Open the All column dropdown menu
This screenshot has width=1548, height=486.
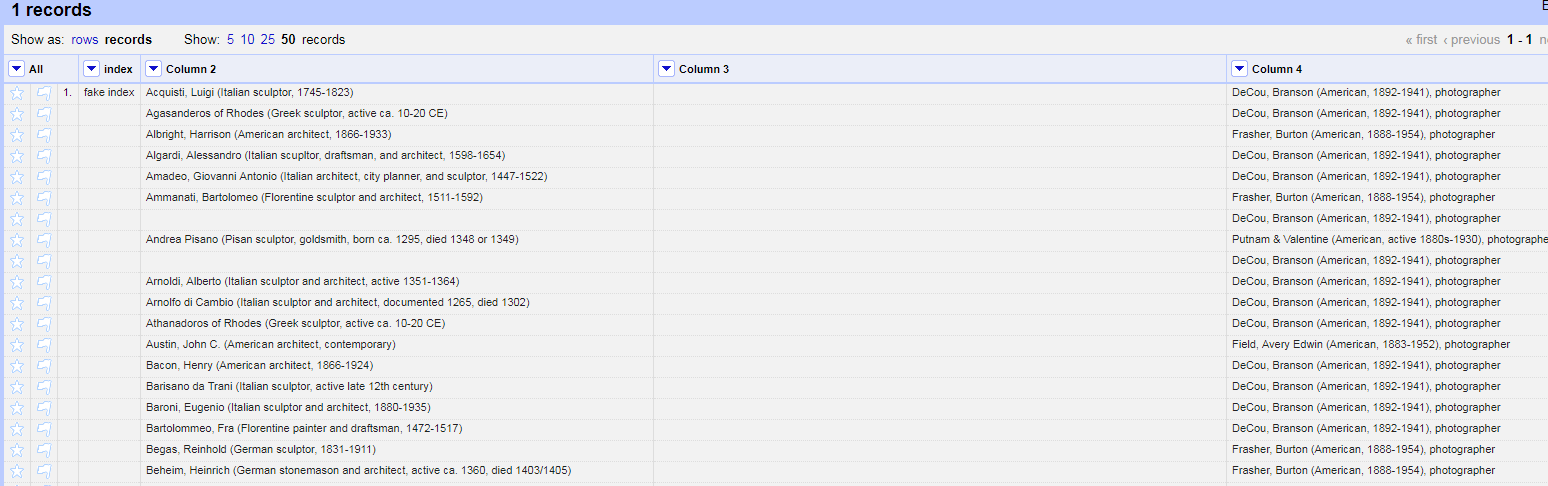[17, 69]
